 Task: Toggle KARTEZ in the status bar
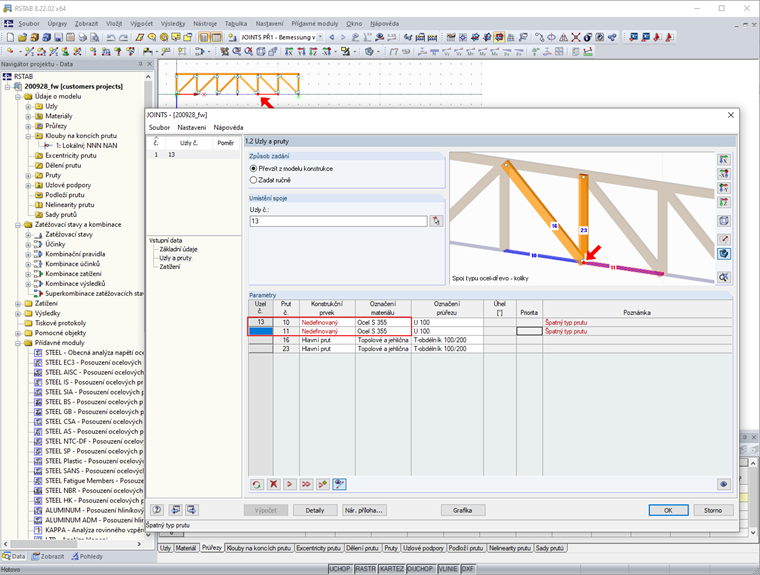coord(392,569)
